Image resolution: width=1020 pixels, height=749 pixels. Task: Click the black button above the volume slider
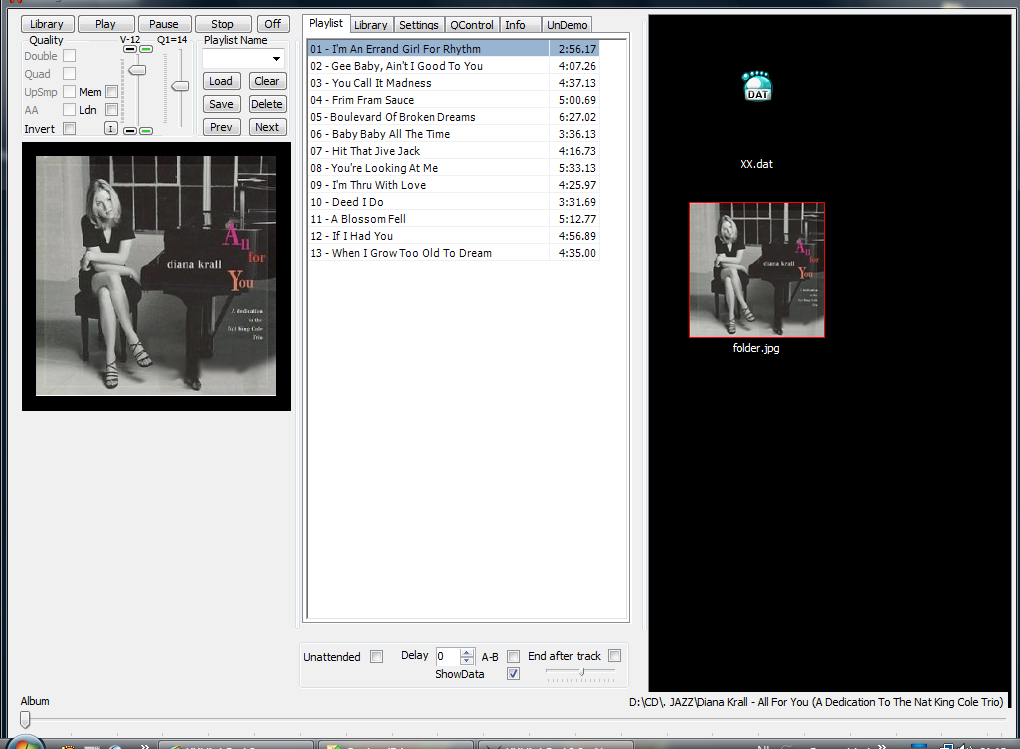[x=130, y=49]
